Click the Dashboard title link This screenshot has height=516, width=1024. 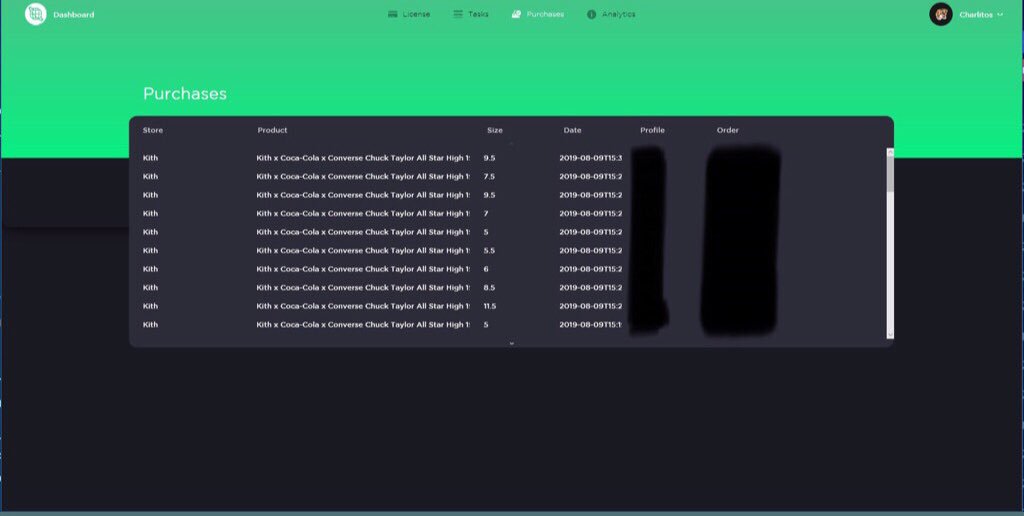tap(74, 15)
